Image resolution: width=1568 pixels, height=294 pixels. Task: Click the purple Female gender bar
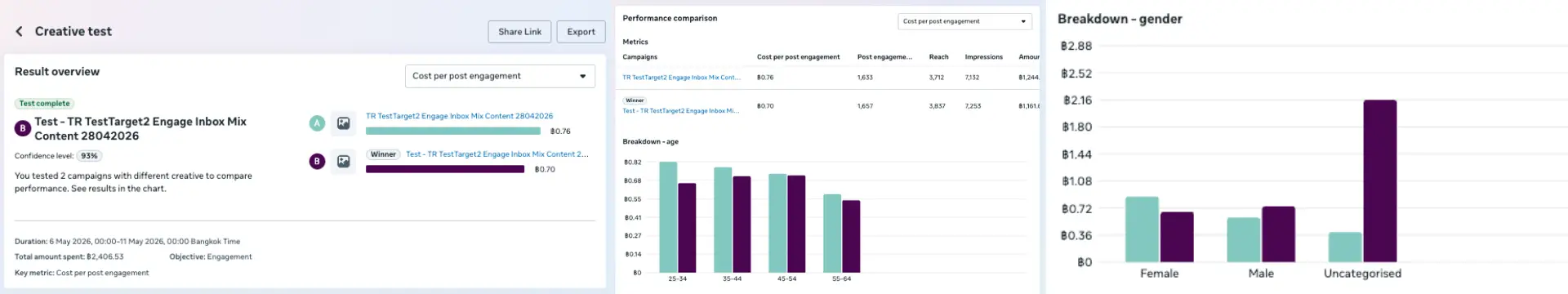click(x=1177, y=237)
